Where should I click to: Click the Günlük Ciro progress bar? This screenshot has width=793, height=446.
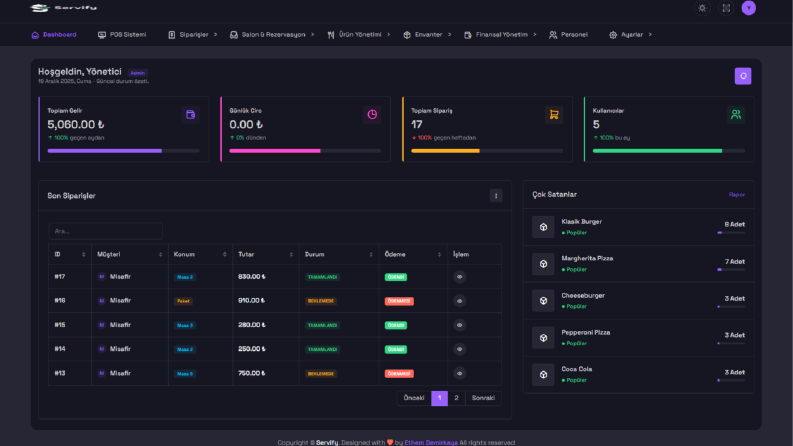305,151
